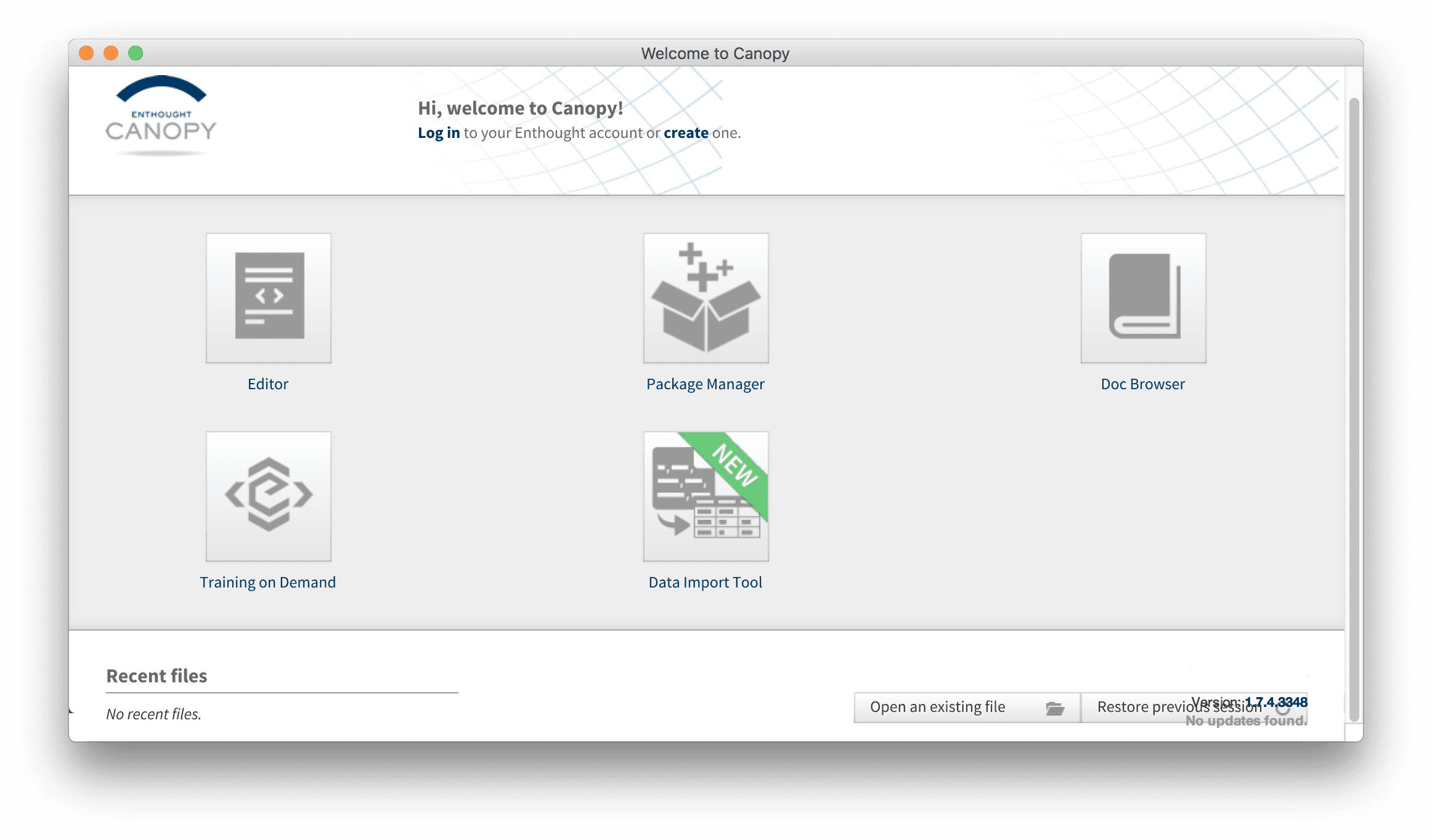Launch the Package Manager box icon
Image resolution: width=1432 pixels, height=840 pixels.
[x=706, y=298]
